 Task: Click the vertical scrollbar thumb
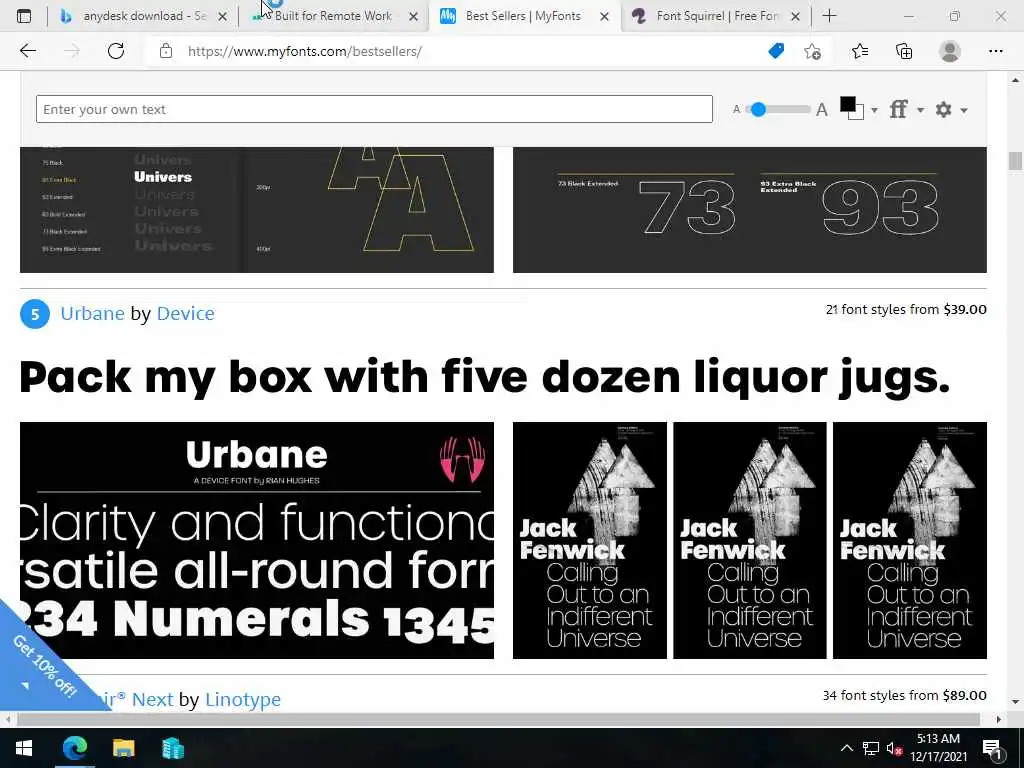[x=1015, y=160]
